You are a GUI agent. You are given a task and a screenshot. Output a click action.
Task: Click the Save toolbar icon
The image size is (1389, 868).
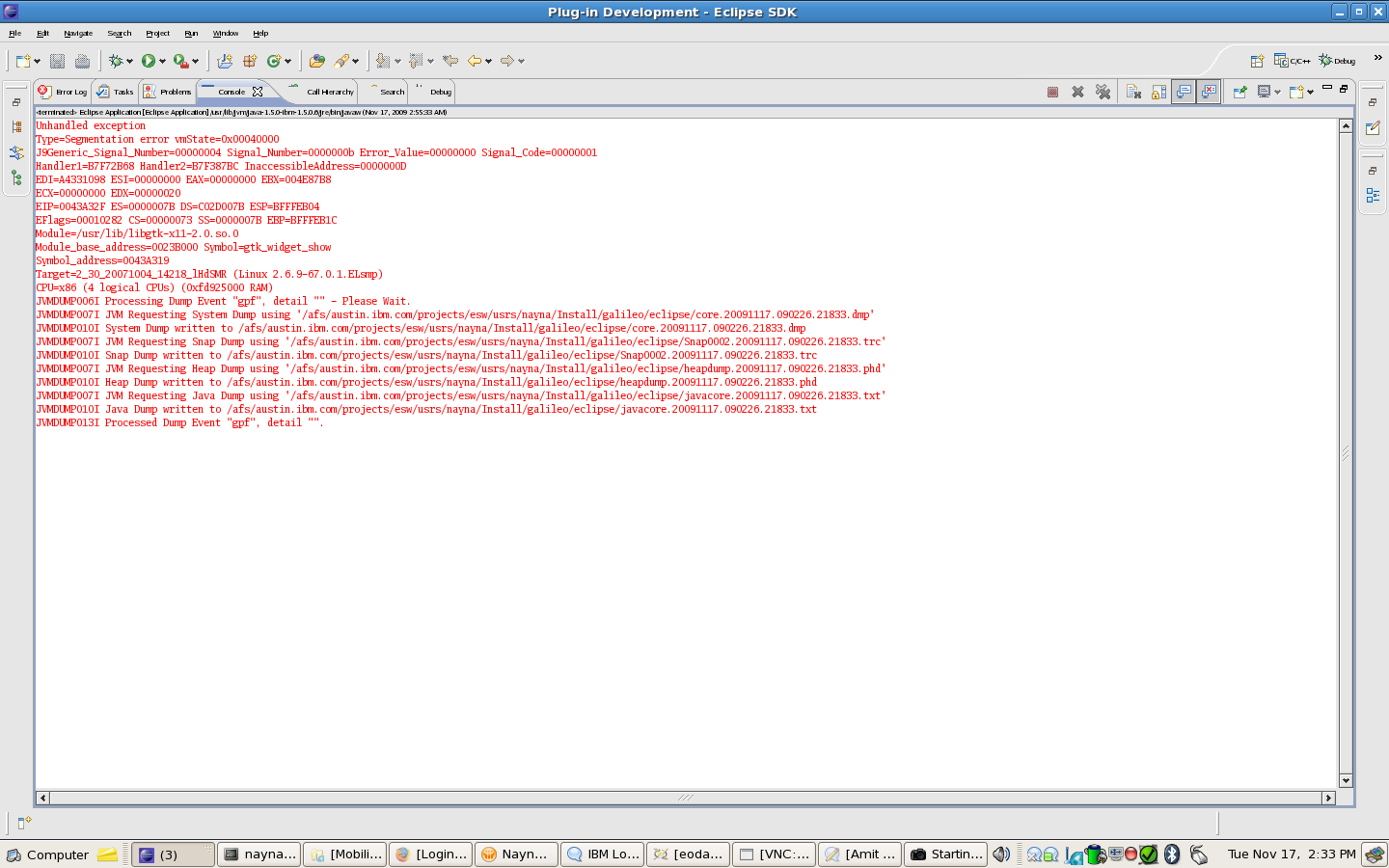tap(57, 61)
